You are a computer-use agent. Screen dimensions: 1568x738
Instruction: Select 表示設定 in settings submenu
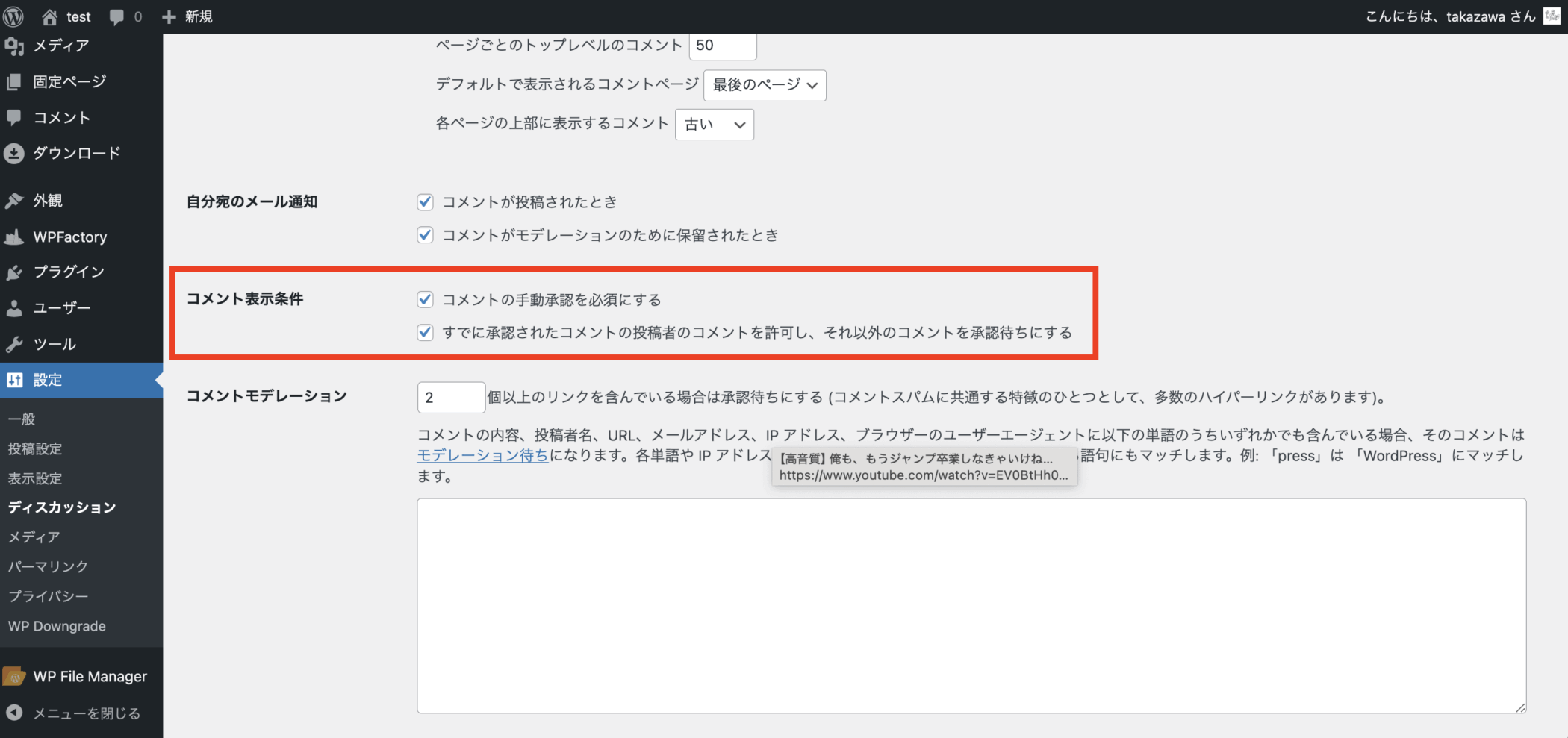pyautogui.click(x=35, y=478)
